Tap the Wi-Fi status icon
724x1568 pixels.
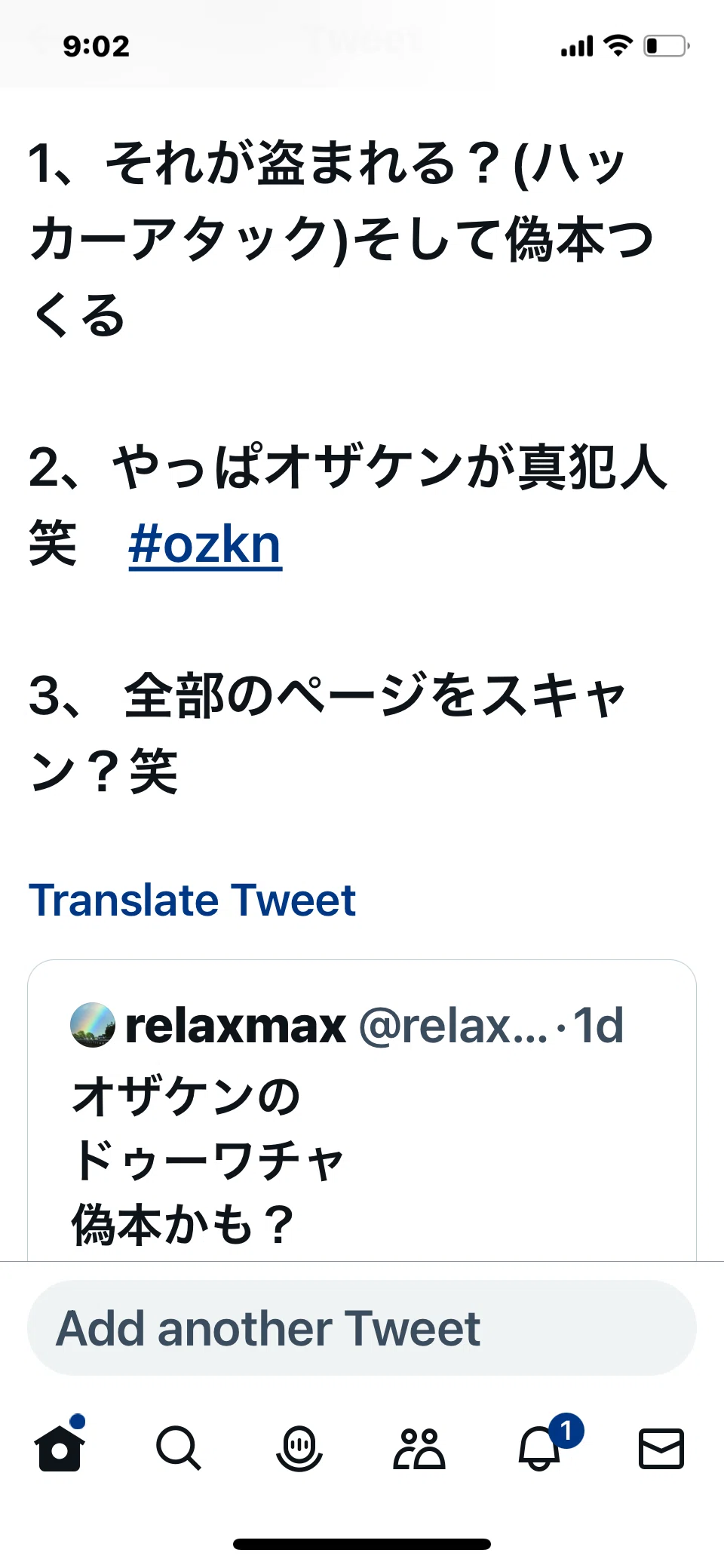(618, 46)
